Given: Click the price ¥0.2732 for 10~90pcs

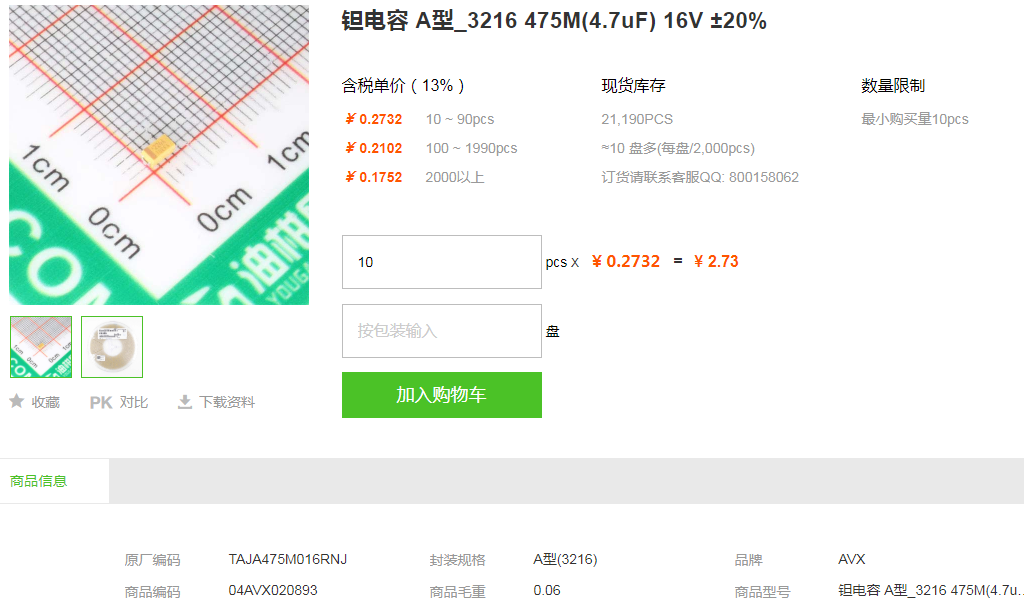Looking at the screenshot, I should pos(374,119).
